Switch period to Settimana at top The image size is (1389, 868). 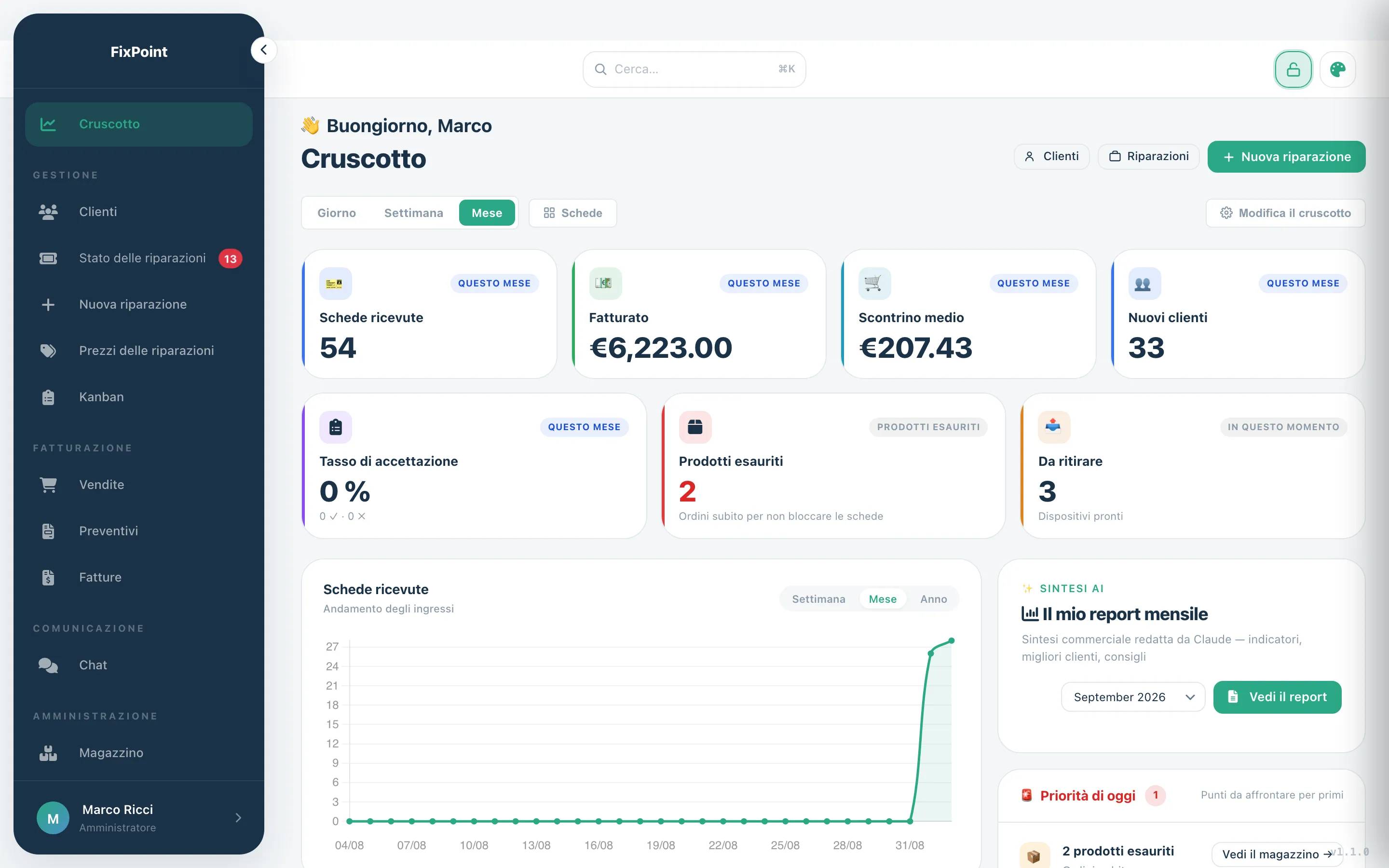pos(413,213)
